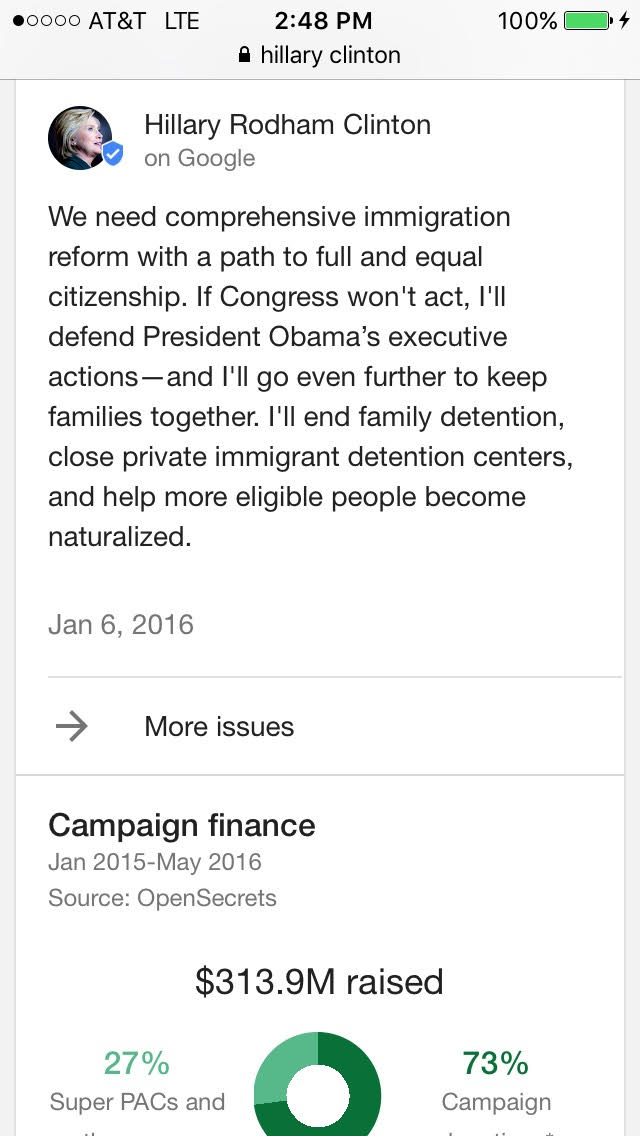Tap the 73% Campaign figure
Image resolution: width=640 pixels, height=1136 pixels.
[x=495, y=1063]
